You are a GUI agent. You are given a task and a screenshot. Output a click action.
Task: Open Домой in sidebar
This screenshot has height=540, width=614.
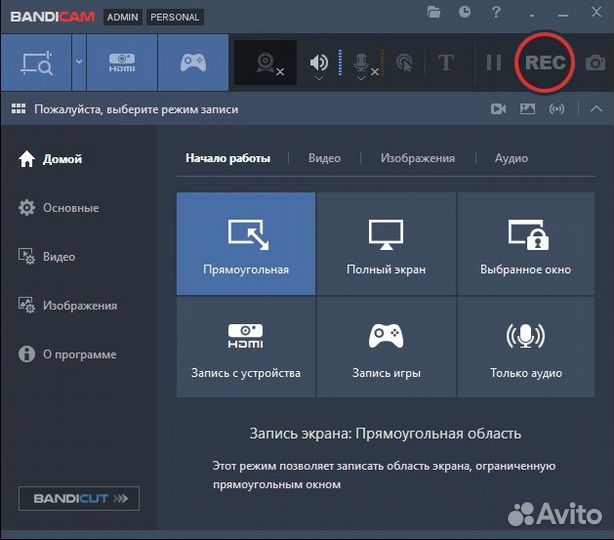pyautogui.click(x=50, y=159)
